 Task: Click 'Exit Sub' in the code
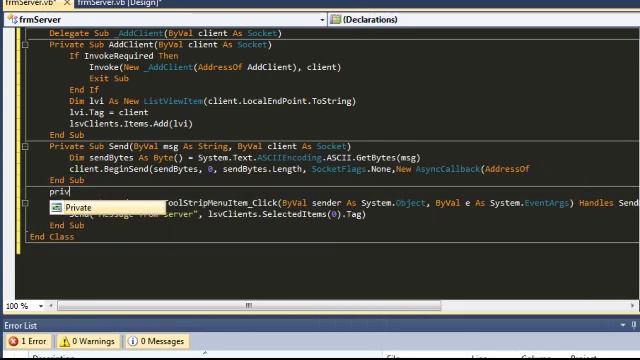coord(109,79)
